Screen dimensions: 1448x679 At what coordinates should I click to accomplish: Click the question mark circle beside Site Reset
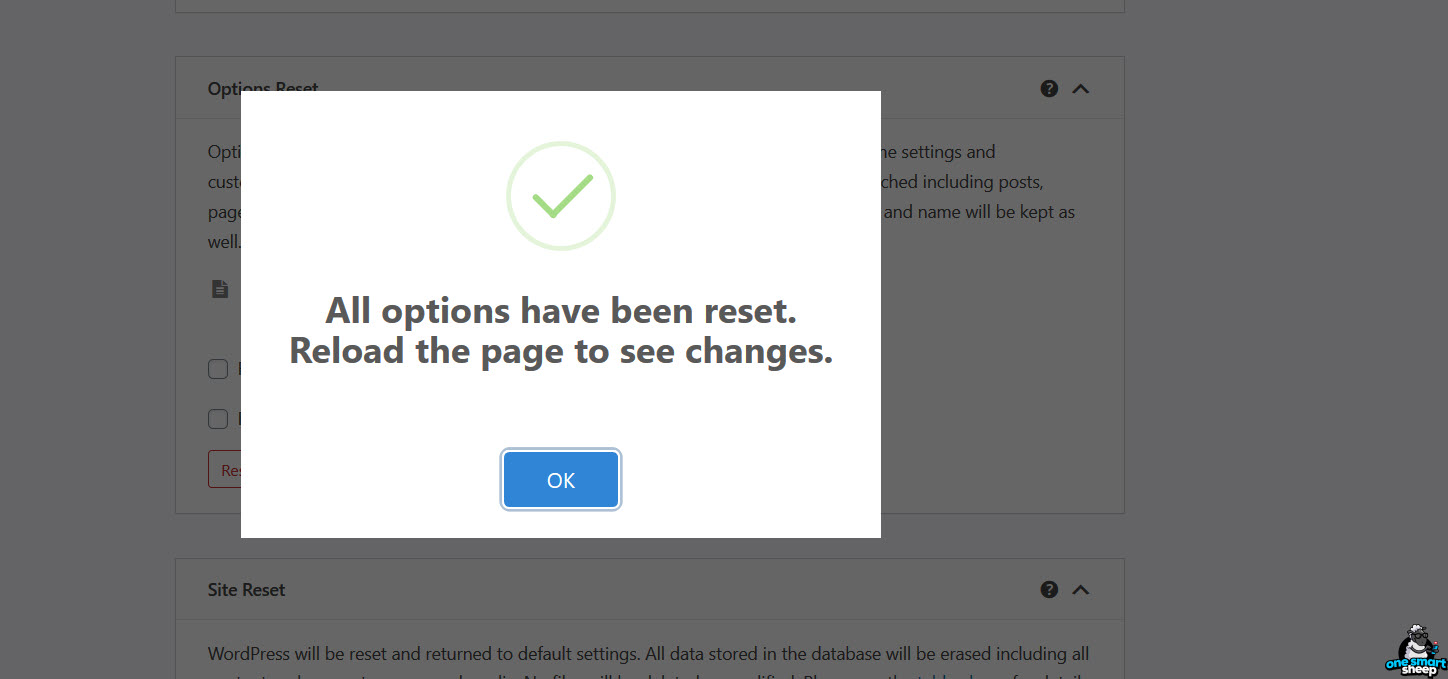pos(1048,589)
